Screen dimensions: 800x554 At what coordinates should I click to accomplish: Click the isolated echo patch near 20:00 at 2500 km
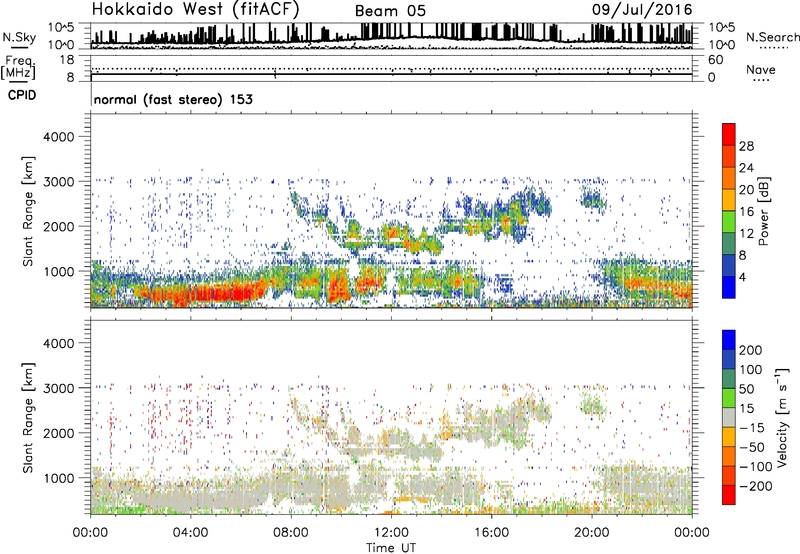(593, 198)
